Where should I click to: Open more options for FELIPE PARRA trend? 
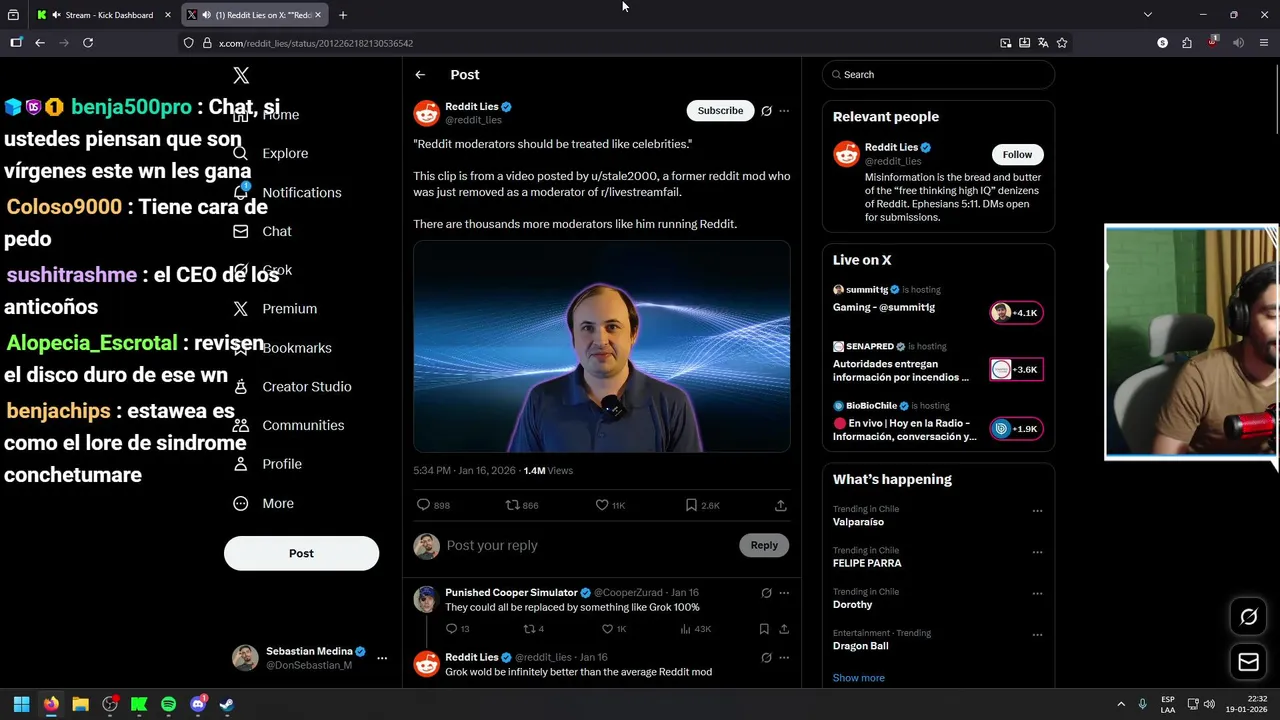[x=1037, y=552]
